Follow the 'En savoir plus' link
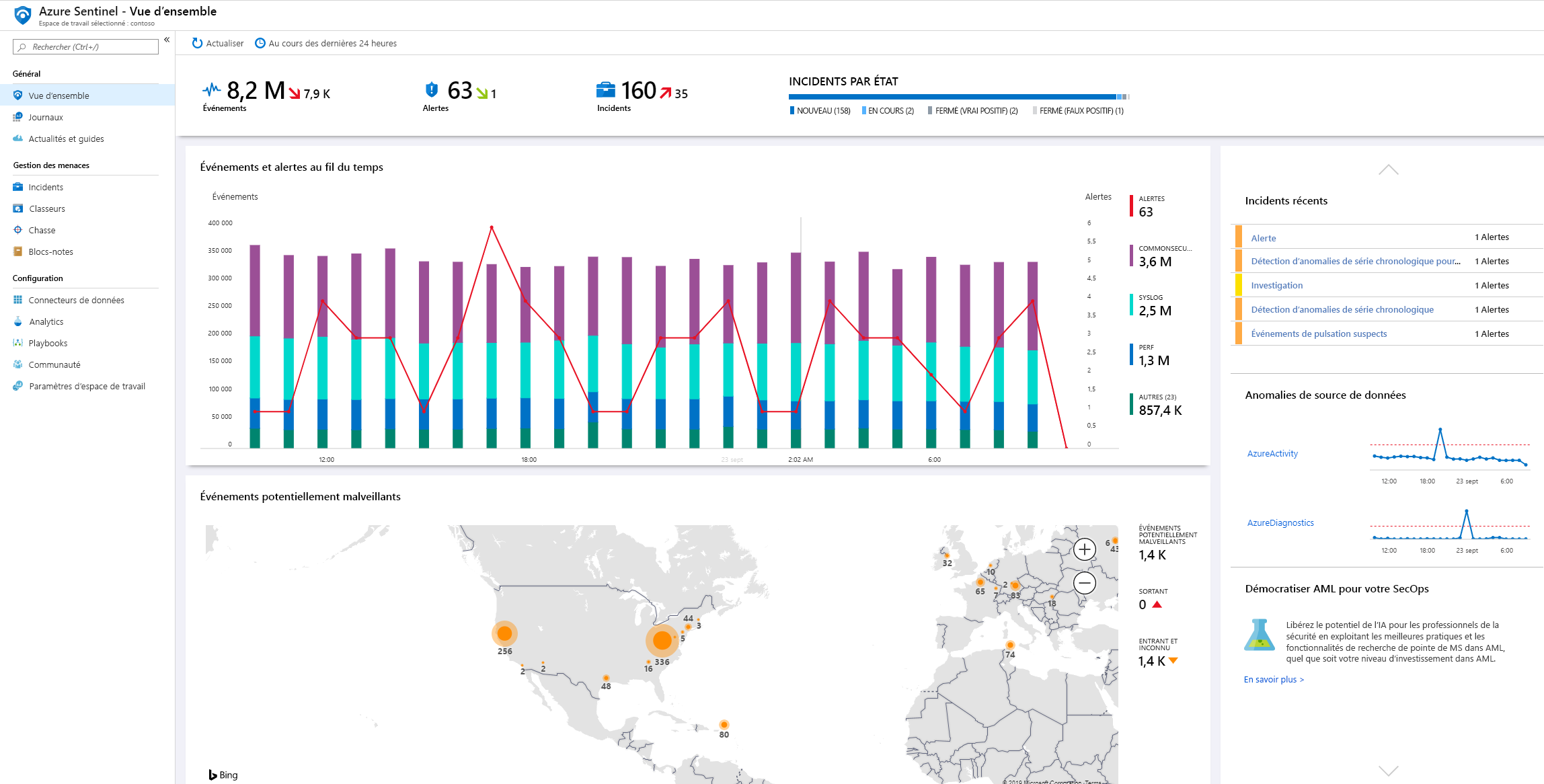The image size is (1544, 784). coord(1272,679)
